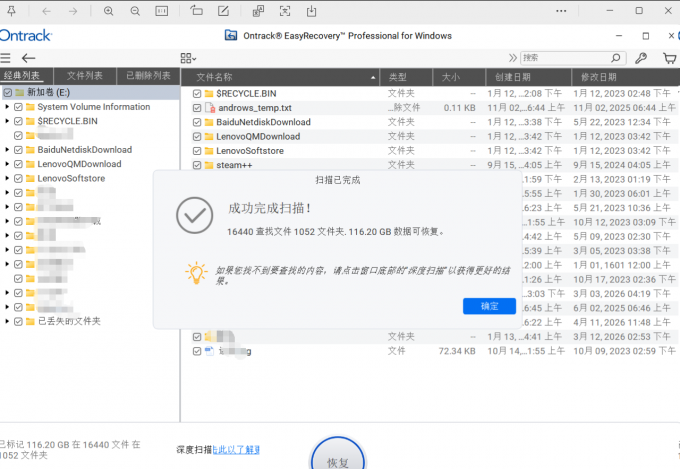Image resolution: width=680 pixels, height=469 pixels.
Task: Click the large checkmark circle in dialog
Action: pos(194,215)
